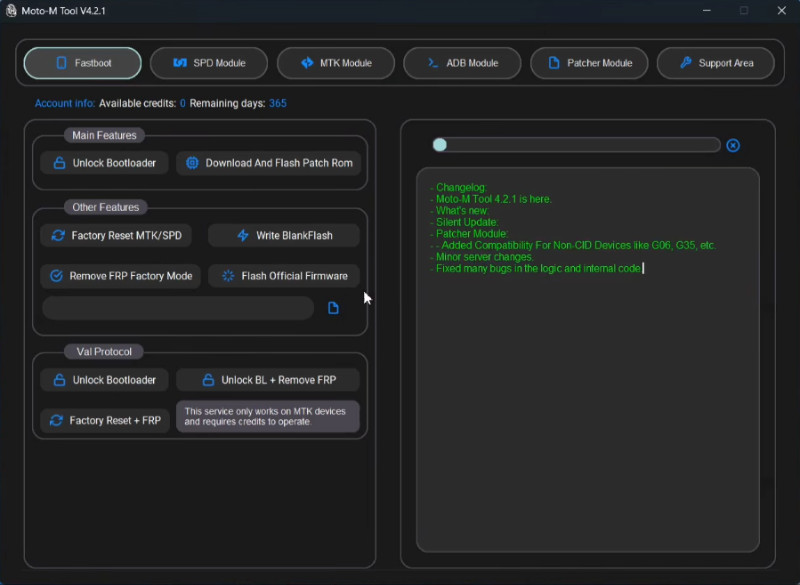The width and height of the screenshot is (800, 585).
Task: Click Unlock Bootloader in Val Protocol
Action: click(105, 380)
